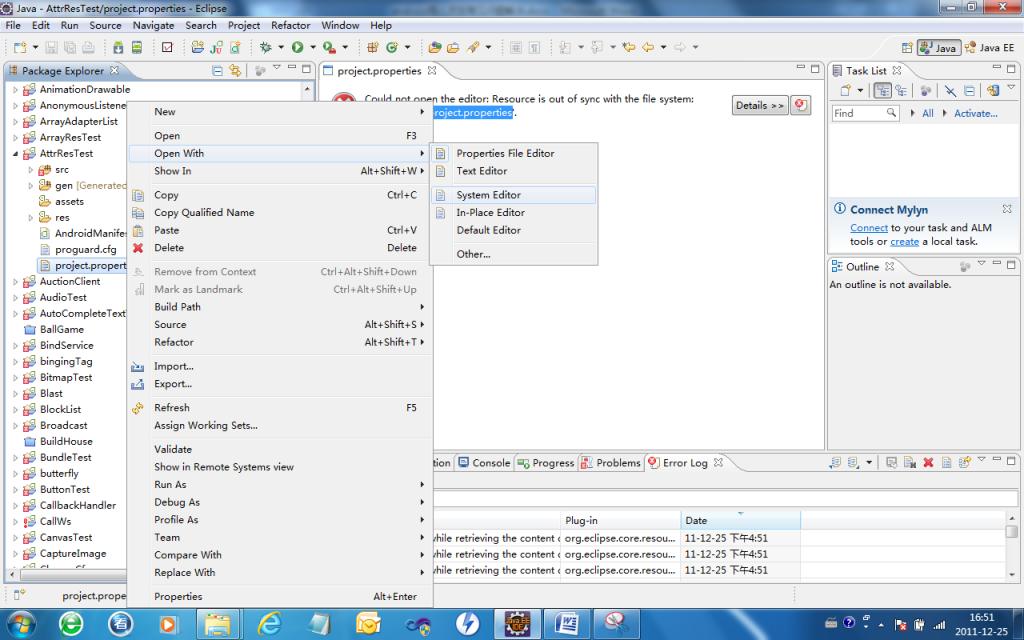Click the Find field in Task List
The width and height of the screenshot is (1024, 640).
coord(865,113)
